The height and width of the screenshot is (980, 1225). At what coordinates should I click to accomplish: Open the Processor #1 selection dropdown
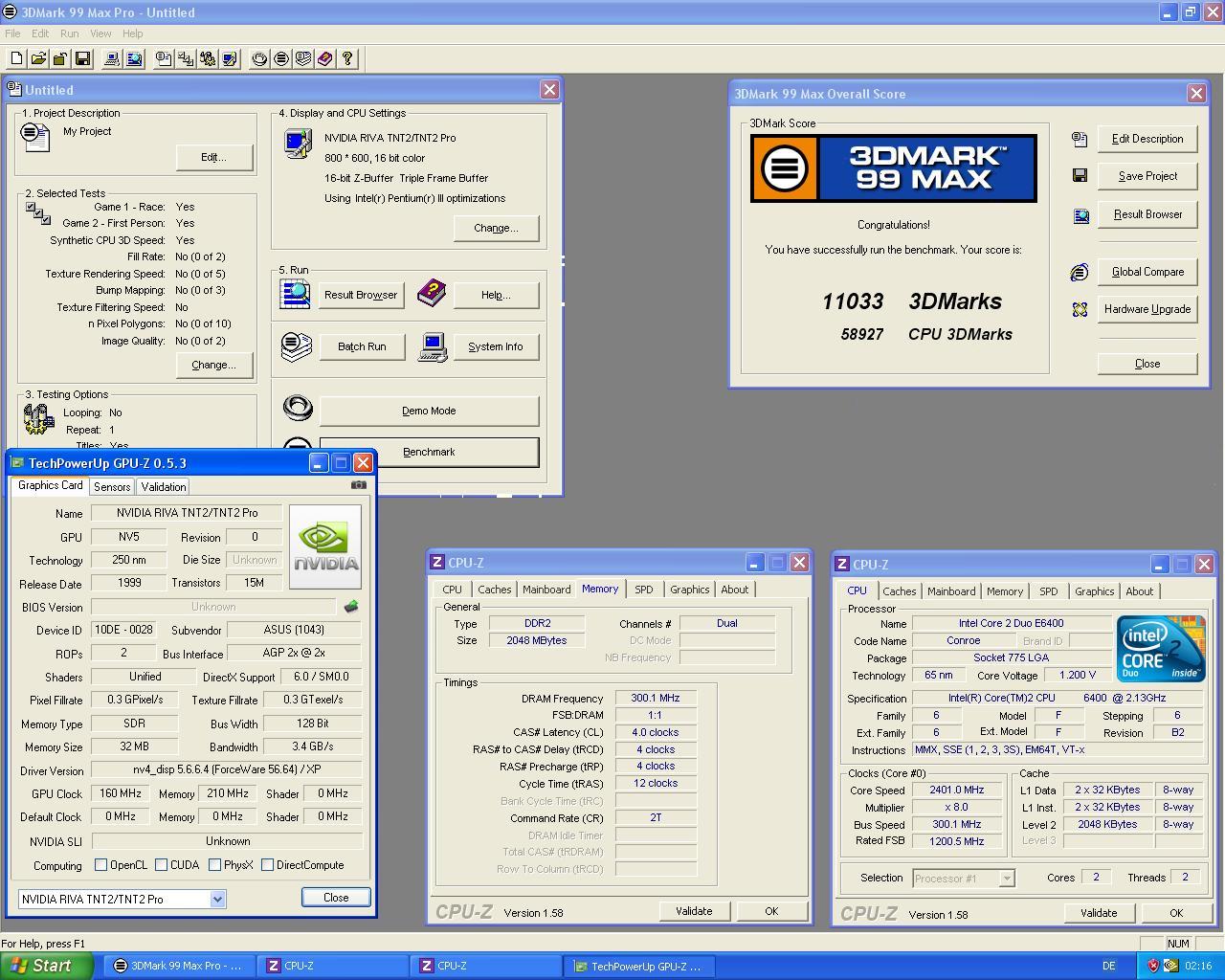click(1006, 878)
